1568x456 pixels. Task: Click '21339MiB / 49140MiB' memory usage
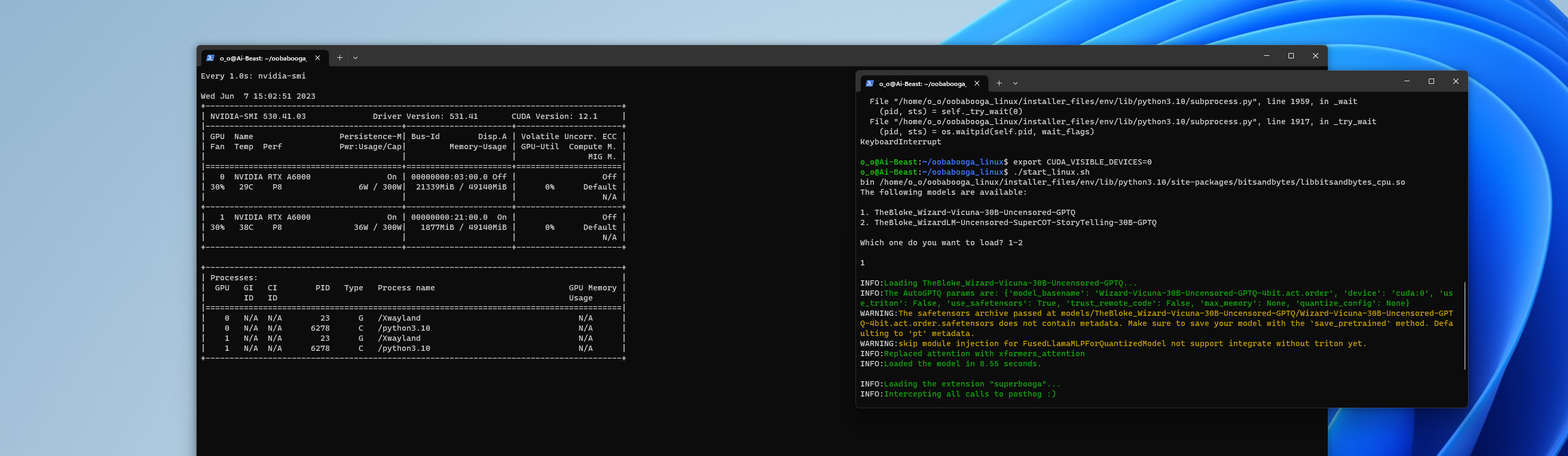(461, 187)
